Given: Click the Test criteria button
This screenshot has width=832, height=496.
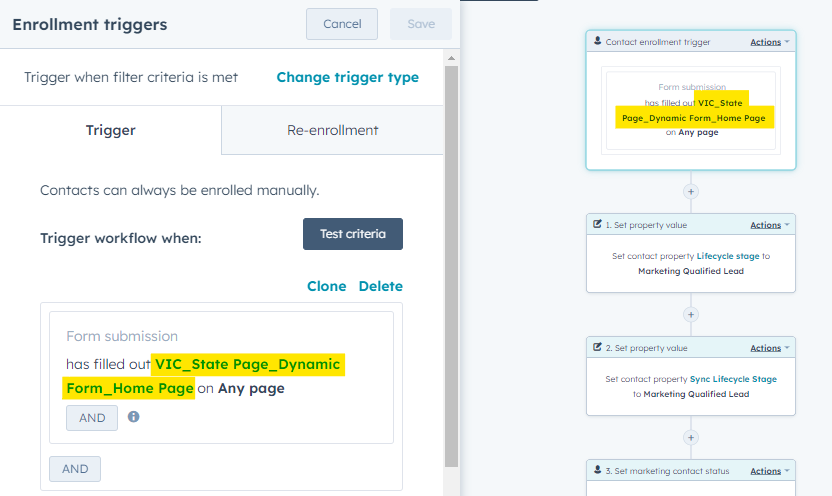Looking at the screenshot, I should point(353,234).
